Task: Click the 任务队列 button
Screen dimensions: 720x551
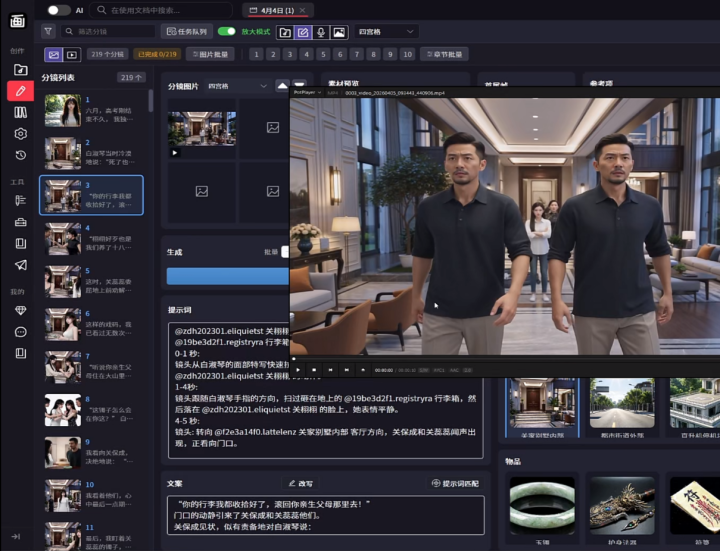Action: pos(187,32)
